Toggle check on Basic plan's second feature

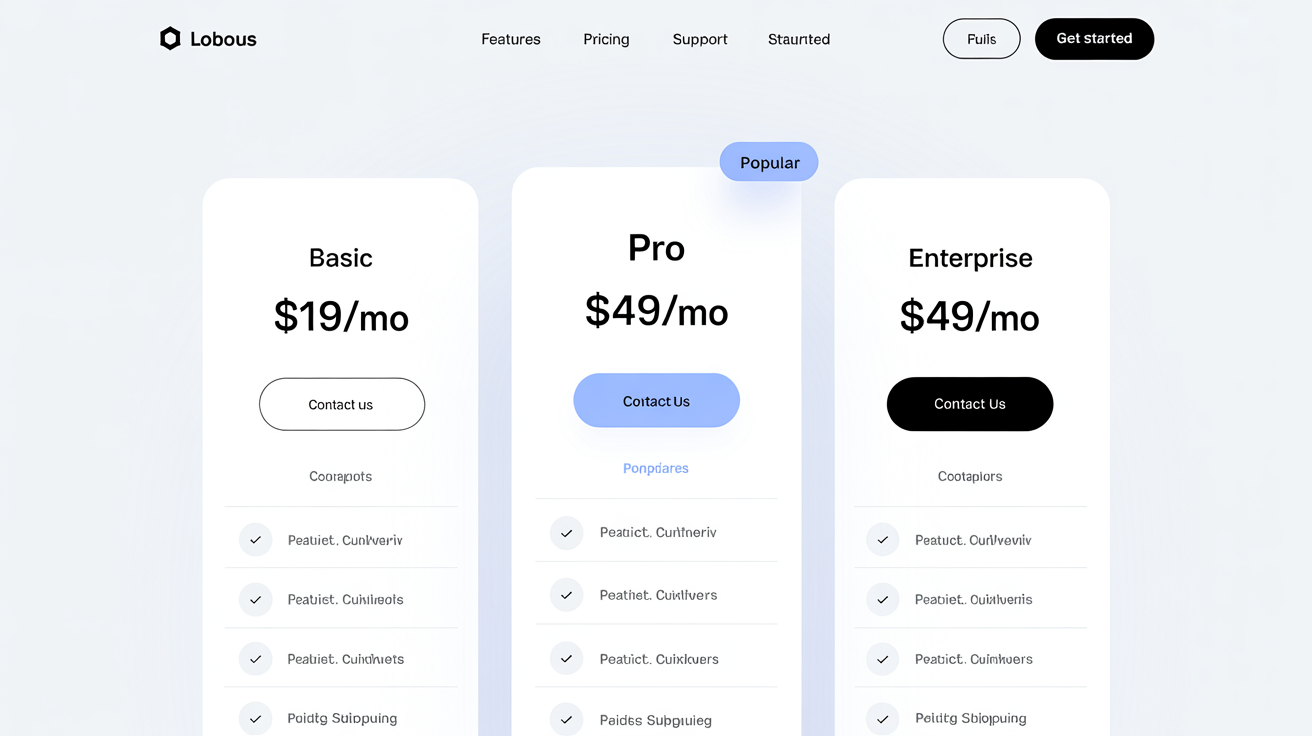point(255,599)
